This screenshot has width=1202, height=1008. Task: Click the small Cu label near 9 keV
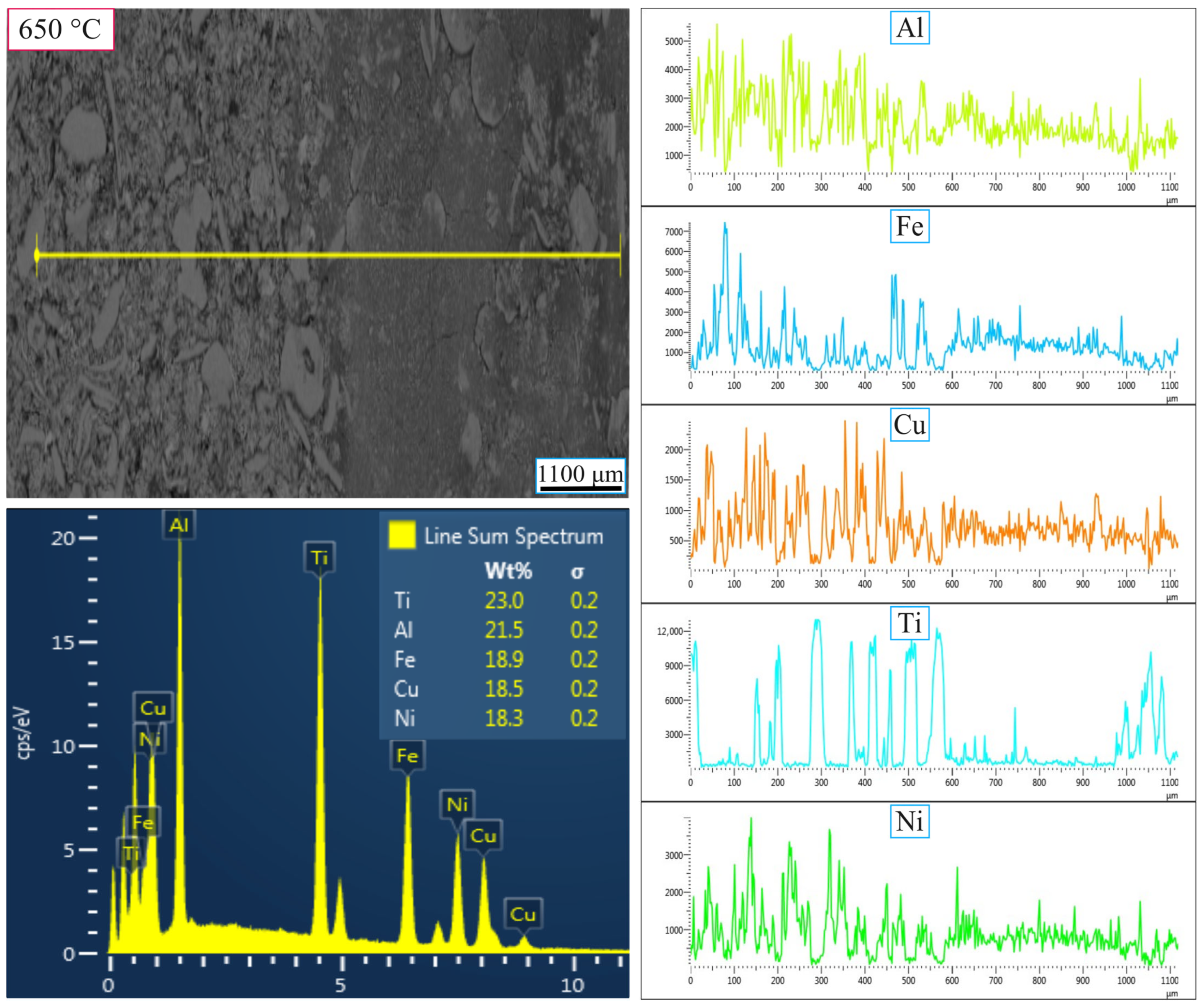(523, 914)
